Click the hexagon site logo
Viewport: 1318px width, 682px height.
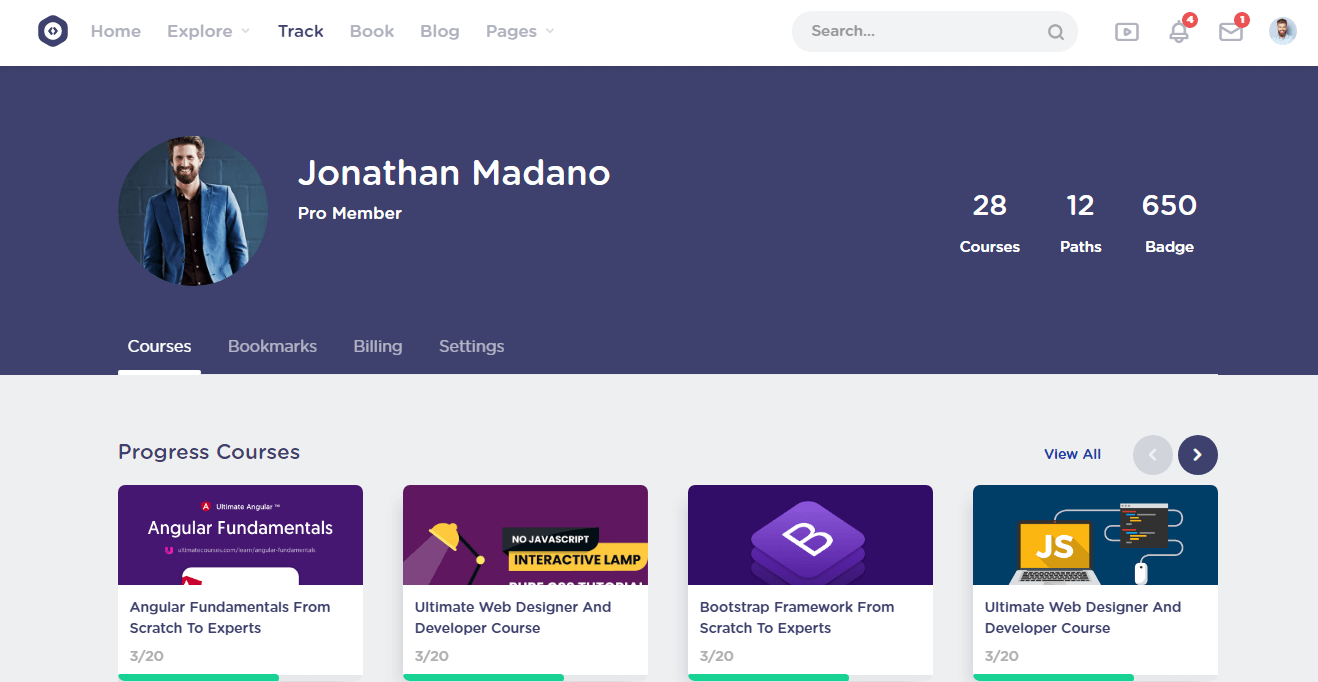click(x=53, y=31)
